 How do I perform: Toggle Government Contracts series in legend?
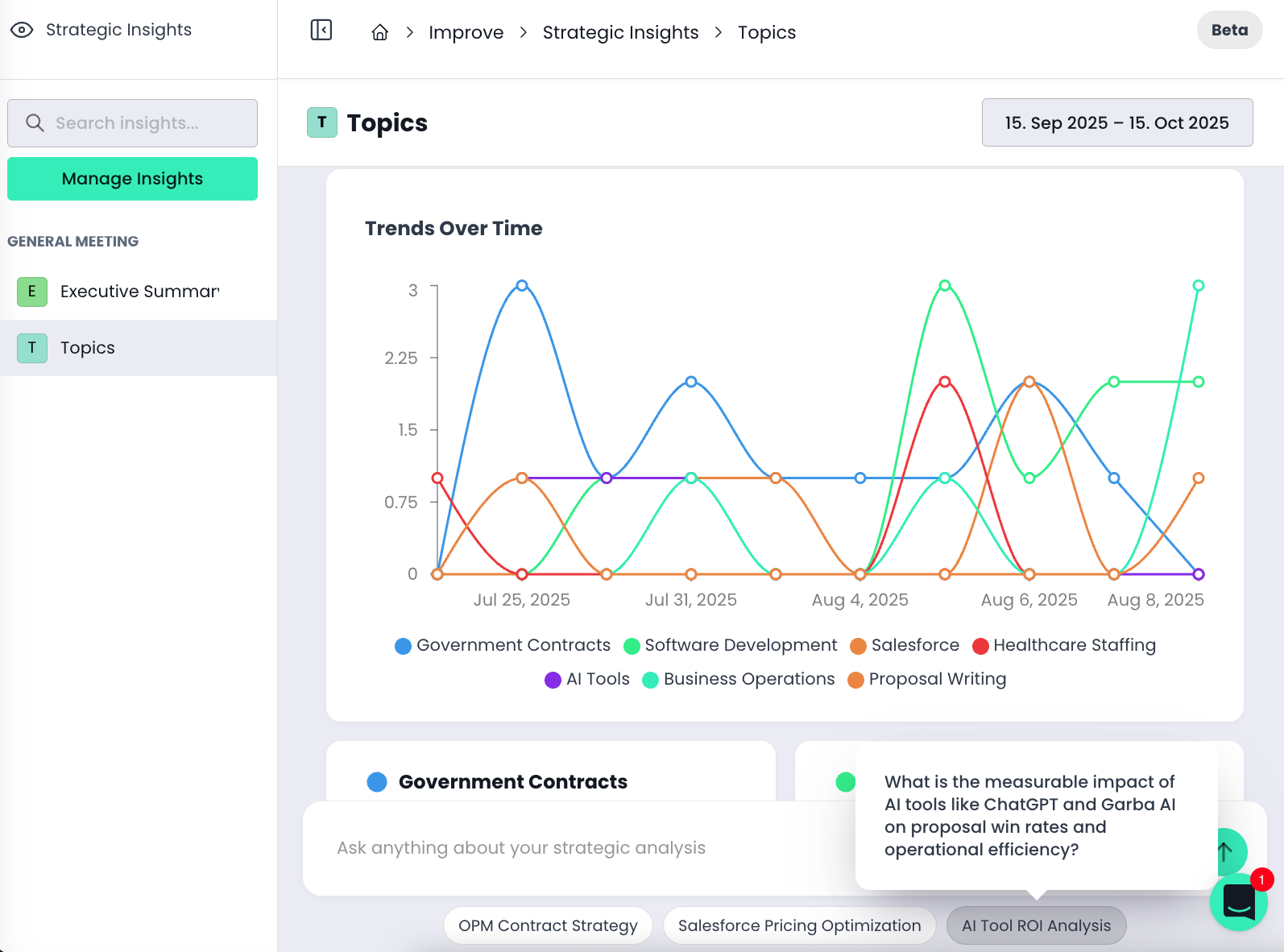click(503, 645)
